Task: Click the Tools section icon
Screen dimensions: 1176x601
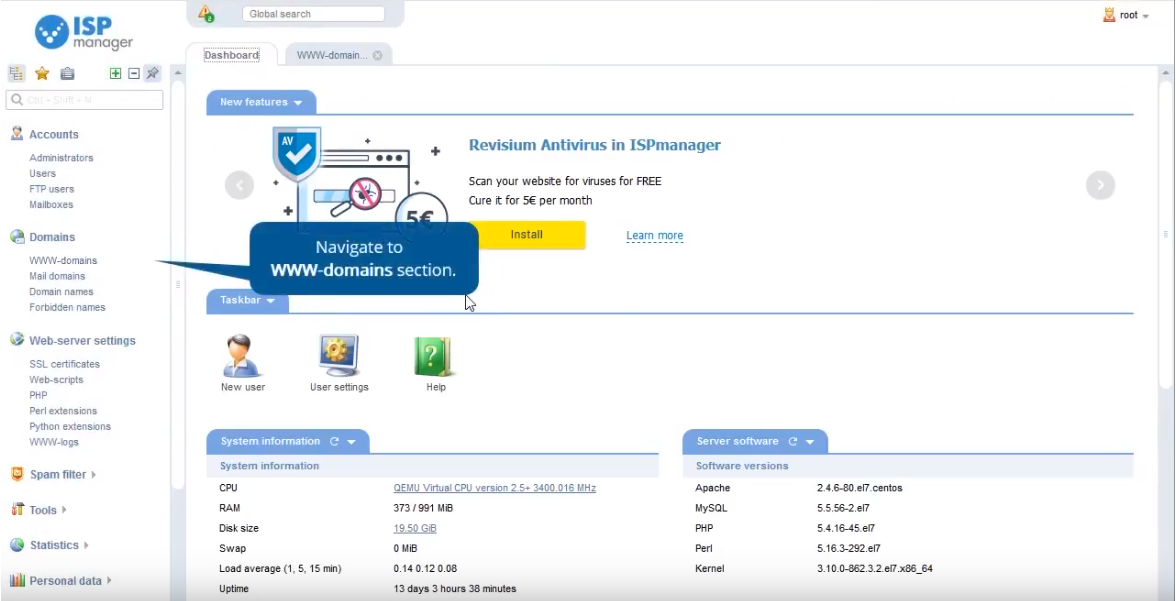Action: 17,509
